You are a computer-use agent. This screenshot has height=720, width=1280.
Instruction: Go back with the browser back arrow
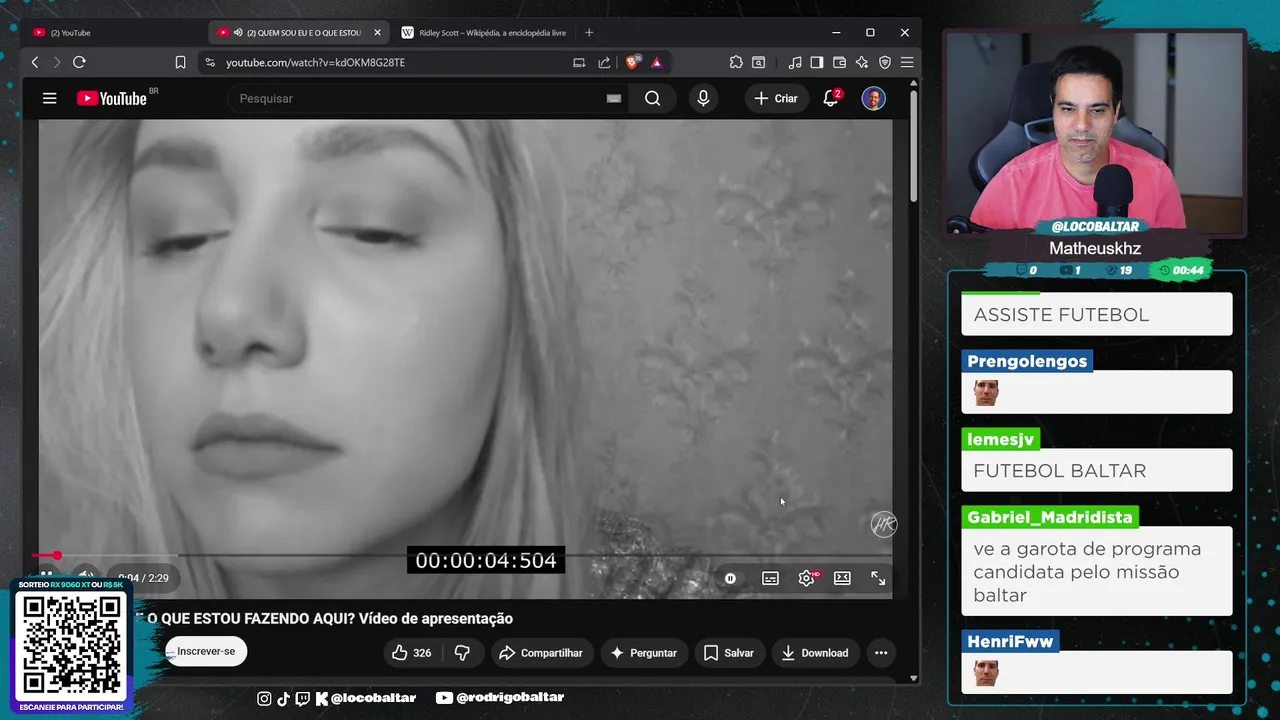coord(35,62)
